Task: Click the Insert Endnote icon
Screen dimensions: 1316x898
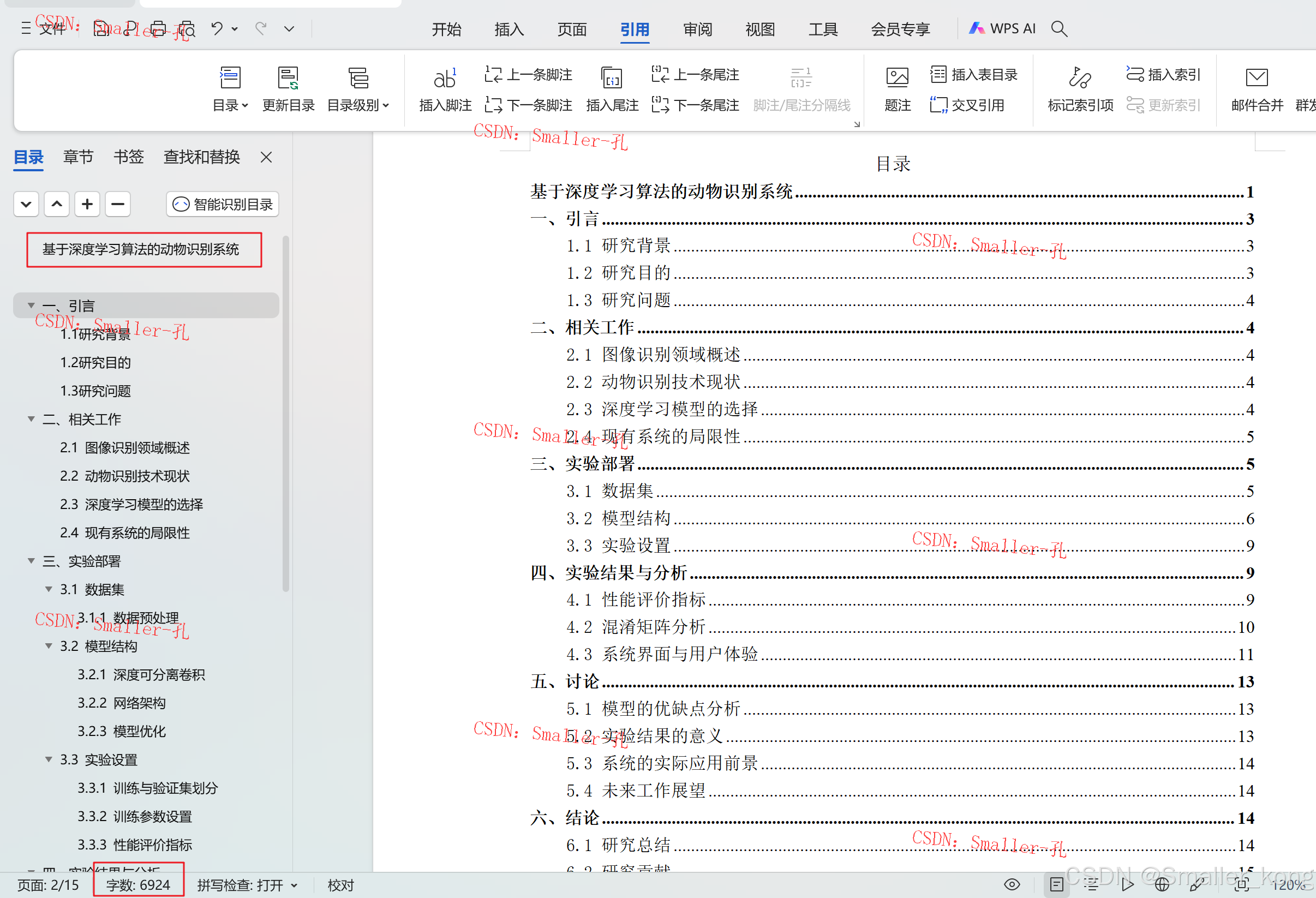Action: 612,79
